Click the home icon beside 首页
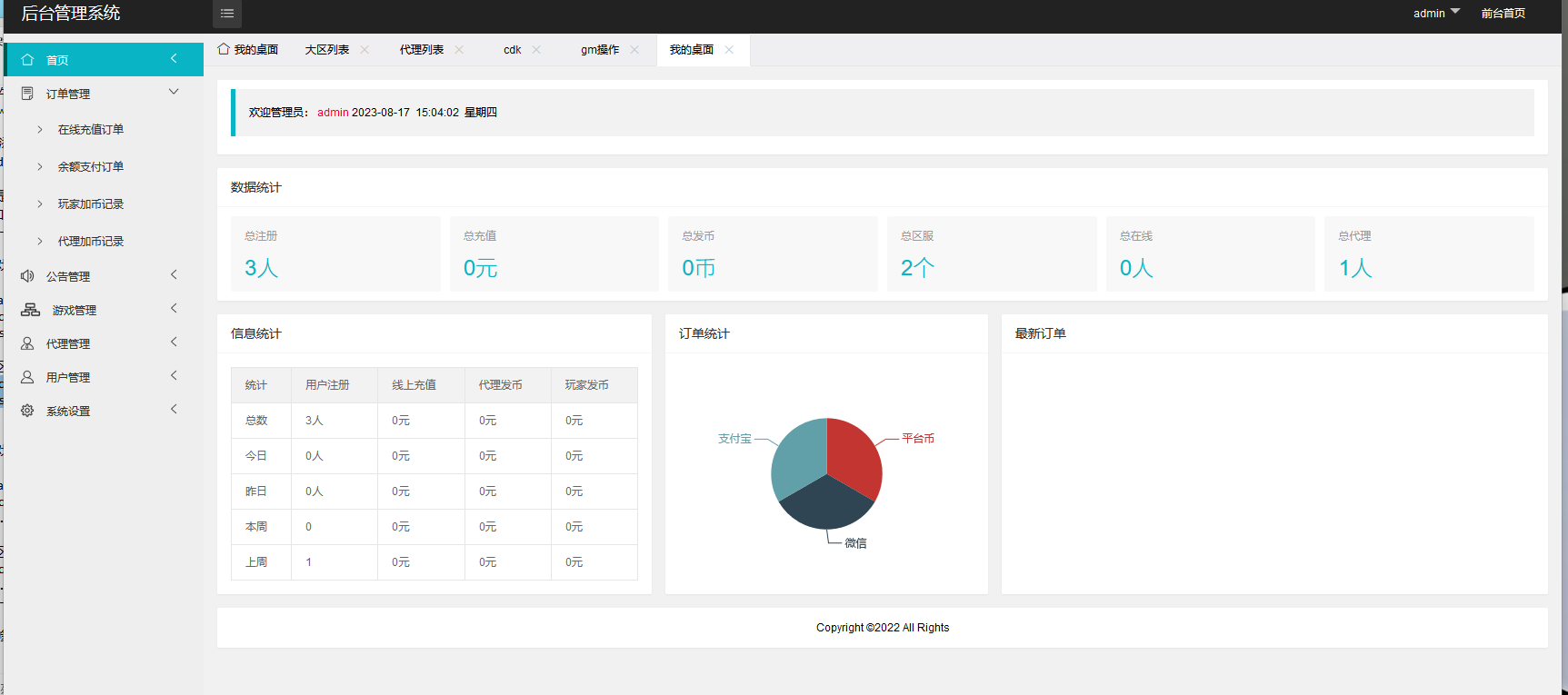The image size is (1568, 695). (x=27, y=60)
